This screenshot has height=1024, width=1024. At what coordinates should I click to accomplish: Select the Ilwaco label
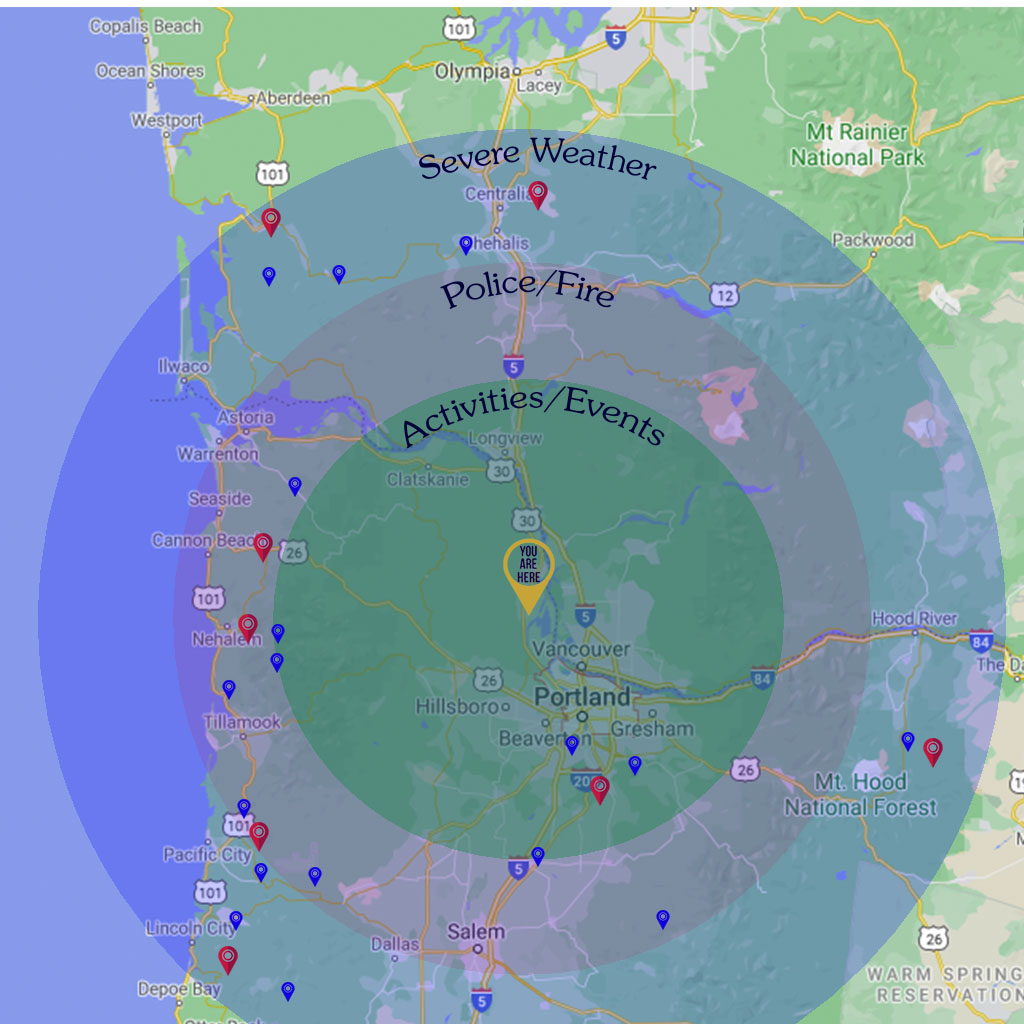184,366
